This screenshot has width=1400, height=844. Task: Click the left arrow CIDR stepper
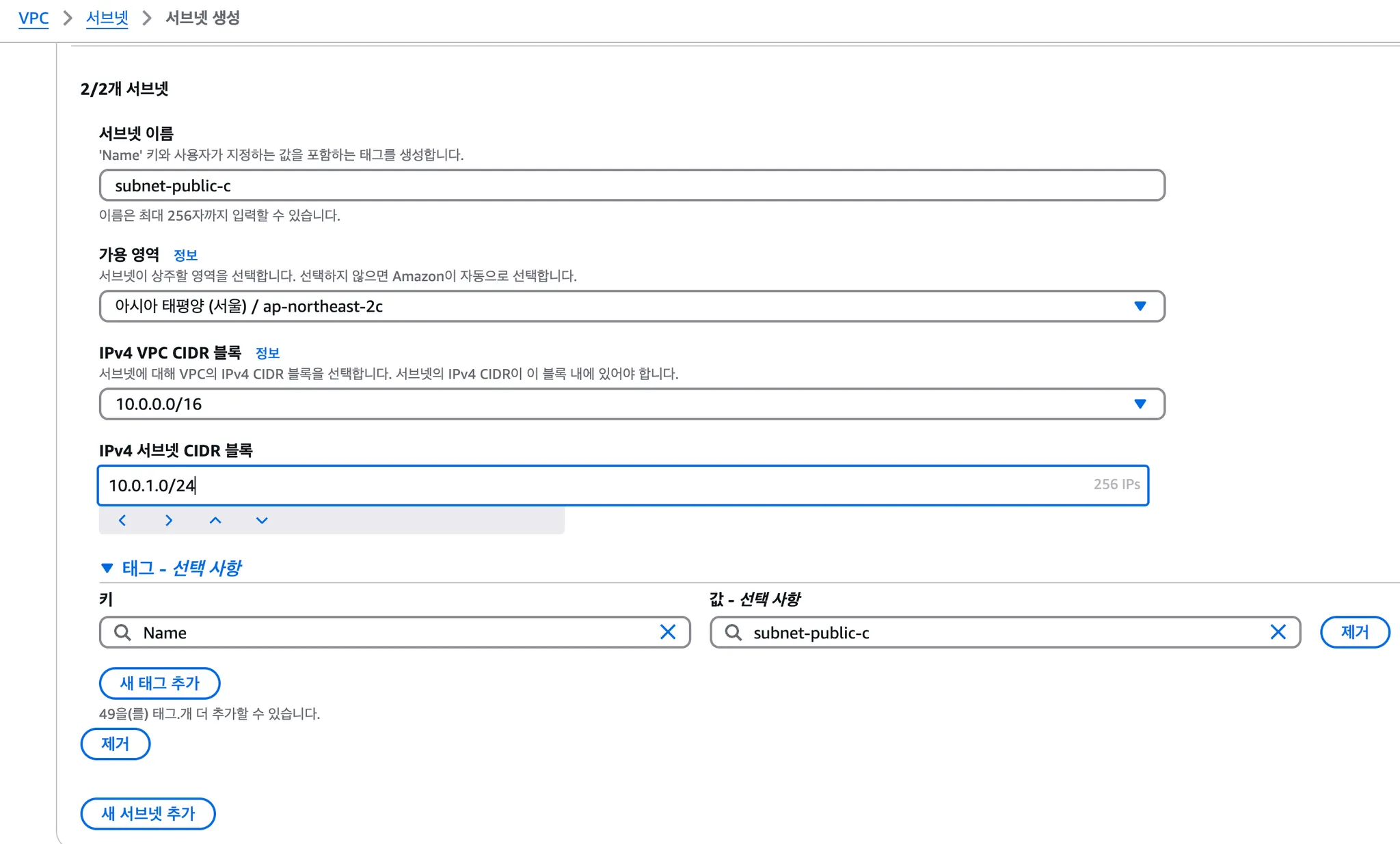[122, 520]
